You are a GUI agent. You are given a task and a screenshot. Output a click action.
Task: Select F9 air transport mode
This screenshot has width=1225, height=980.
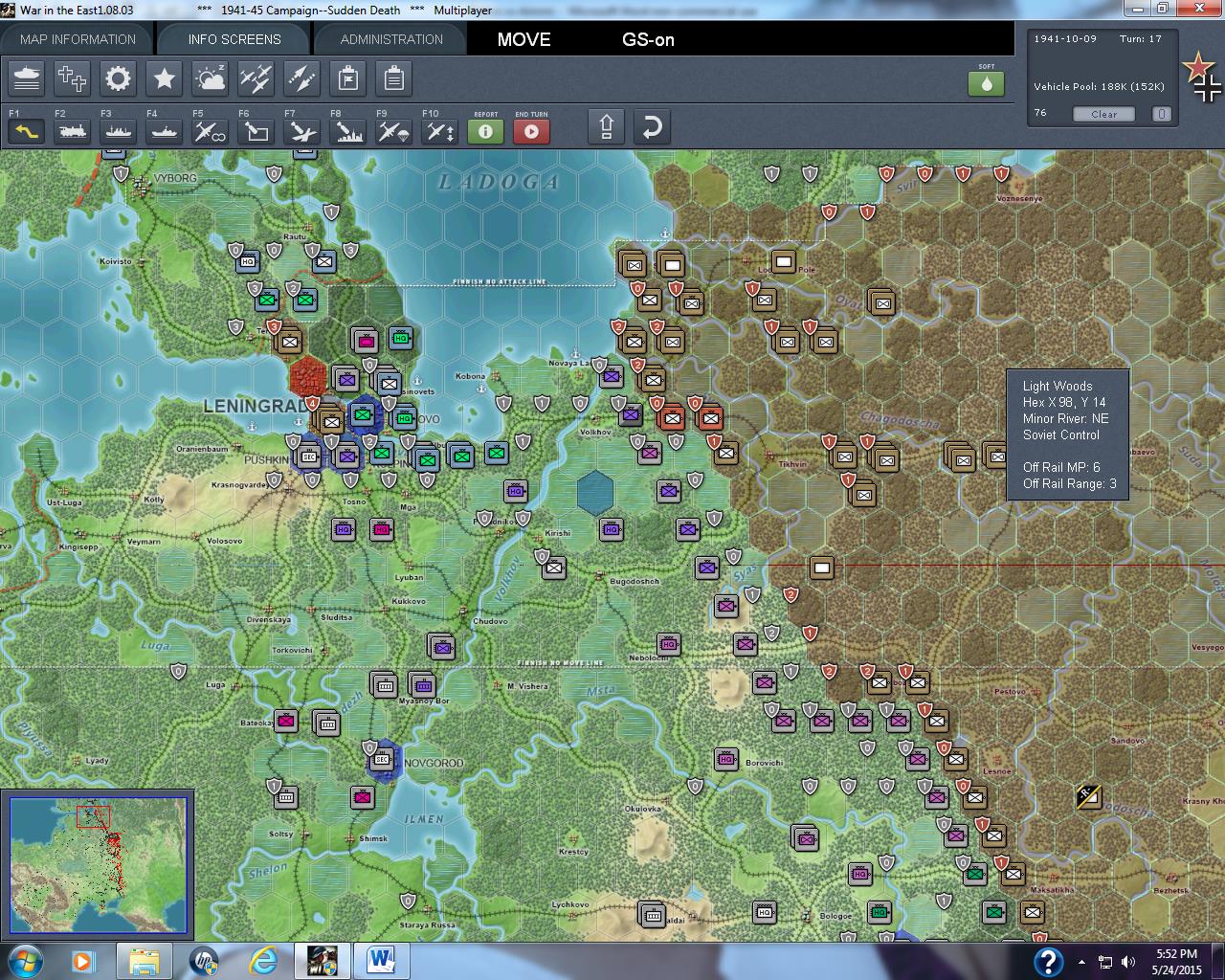[x=393, y=130]
